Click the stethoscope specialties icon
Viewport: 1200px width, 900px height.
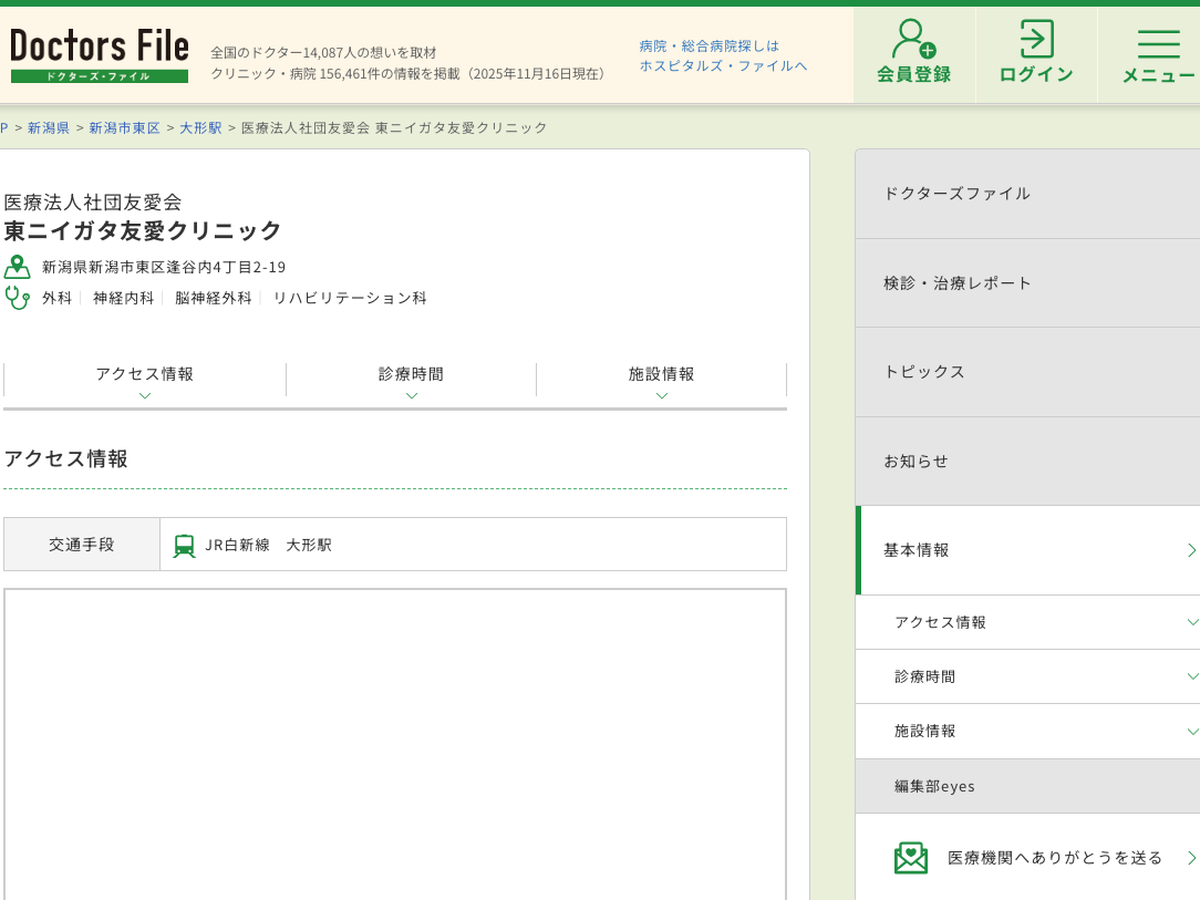pyautogui.click(x=17, y=297)
